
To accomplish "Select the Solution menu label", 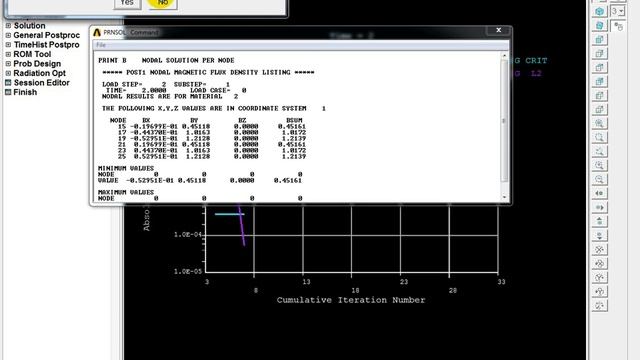I will 29,26.
